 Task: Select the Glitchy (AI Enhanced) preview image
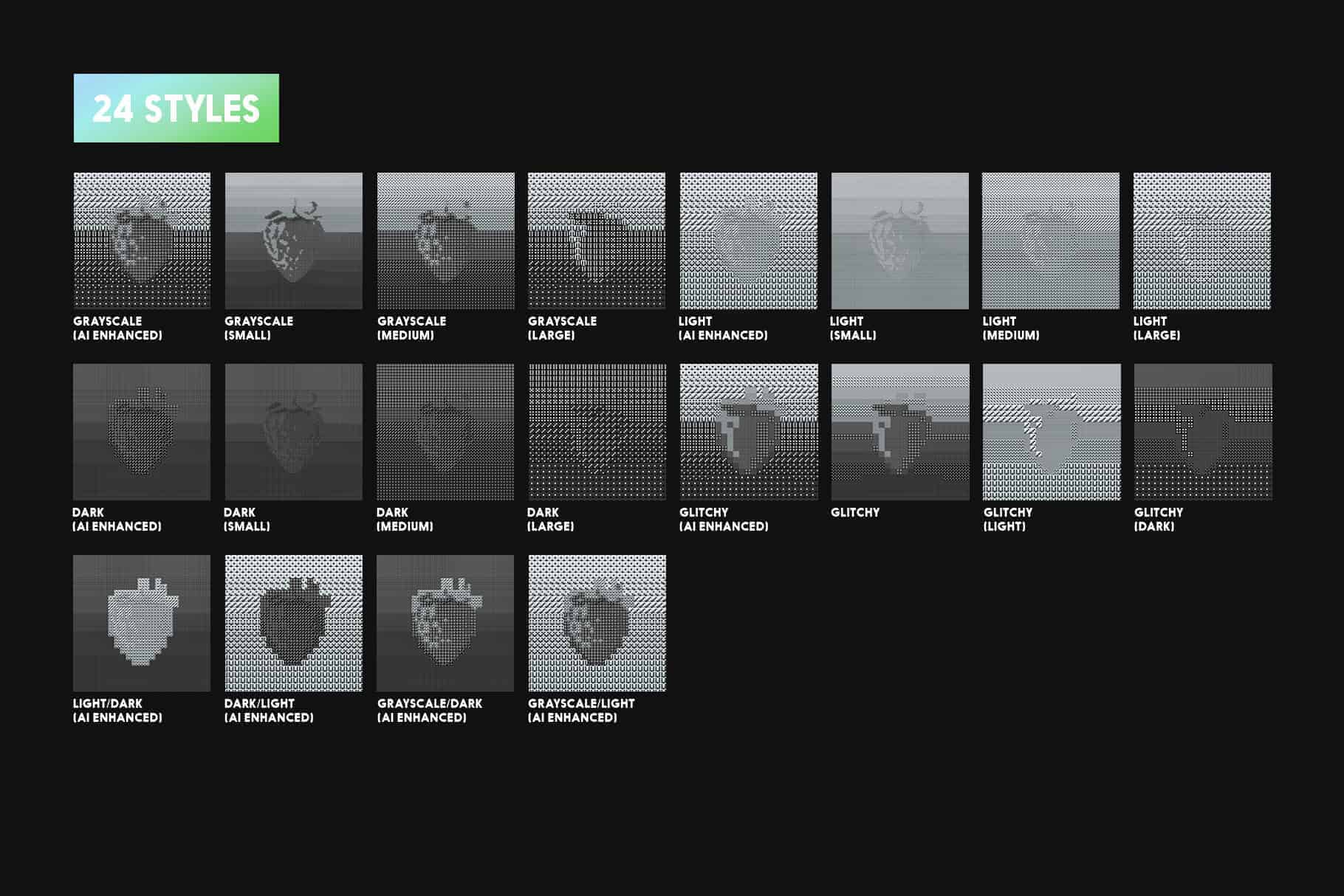coord(748,432)
